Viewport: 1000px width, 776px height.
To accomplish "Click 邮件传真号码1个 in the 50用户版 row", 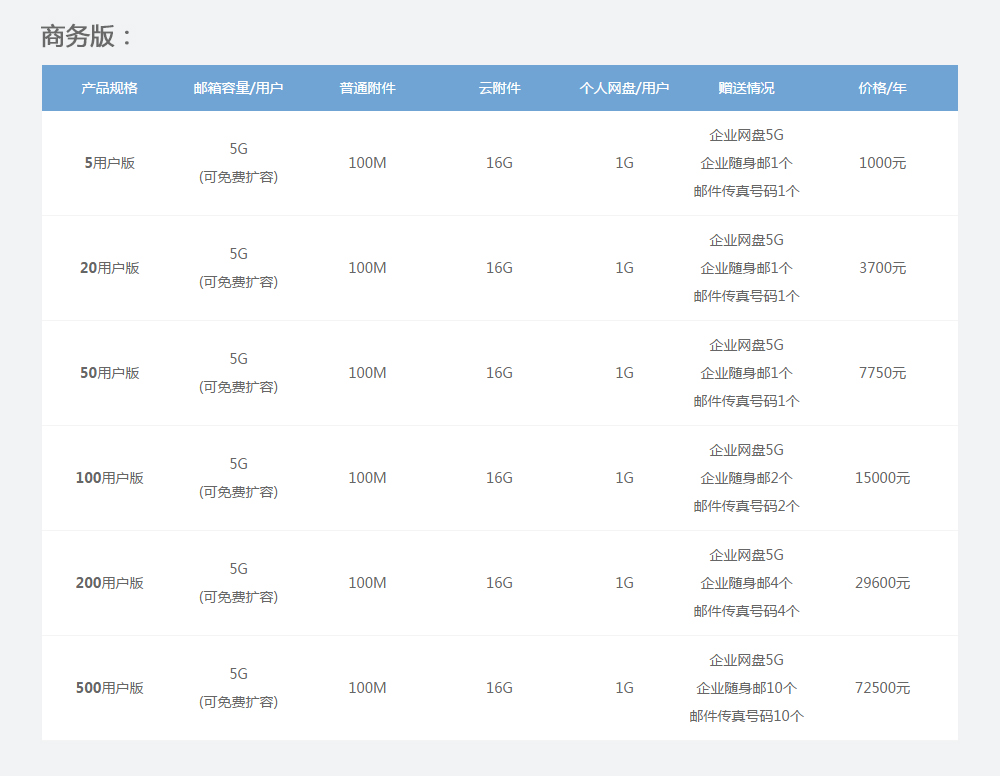I will (746, 401).
